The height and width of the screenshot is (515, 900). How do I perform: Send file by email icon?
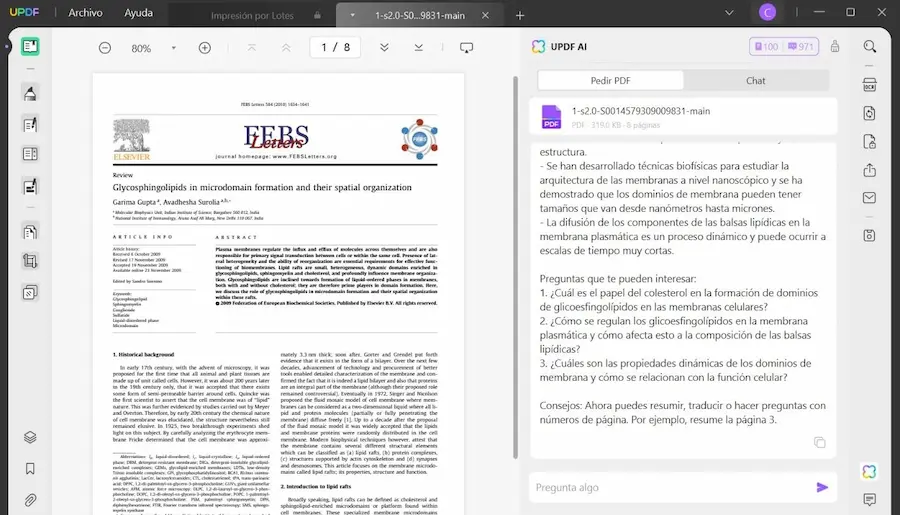(869, 198)
